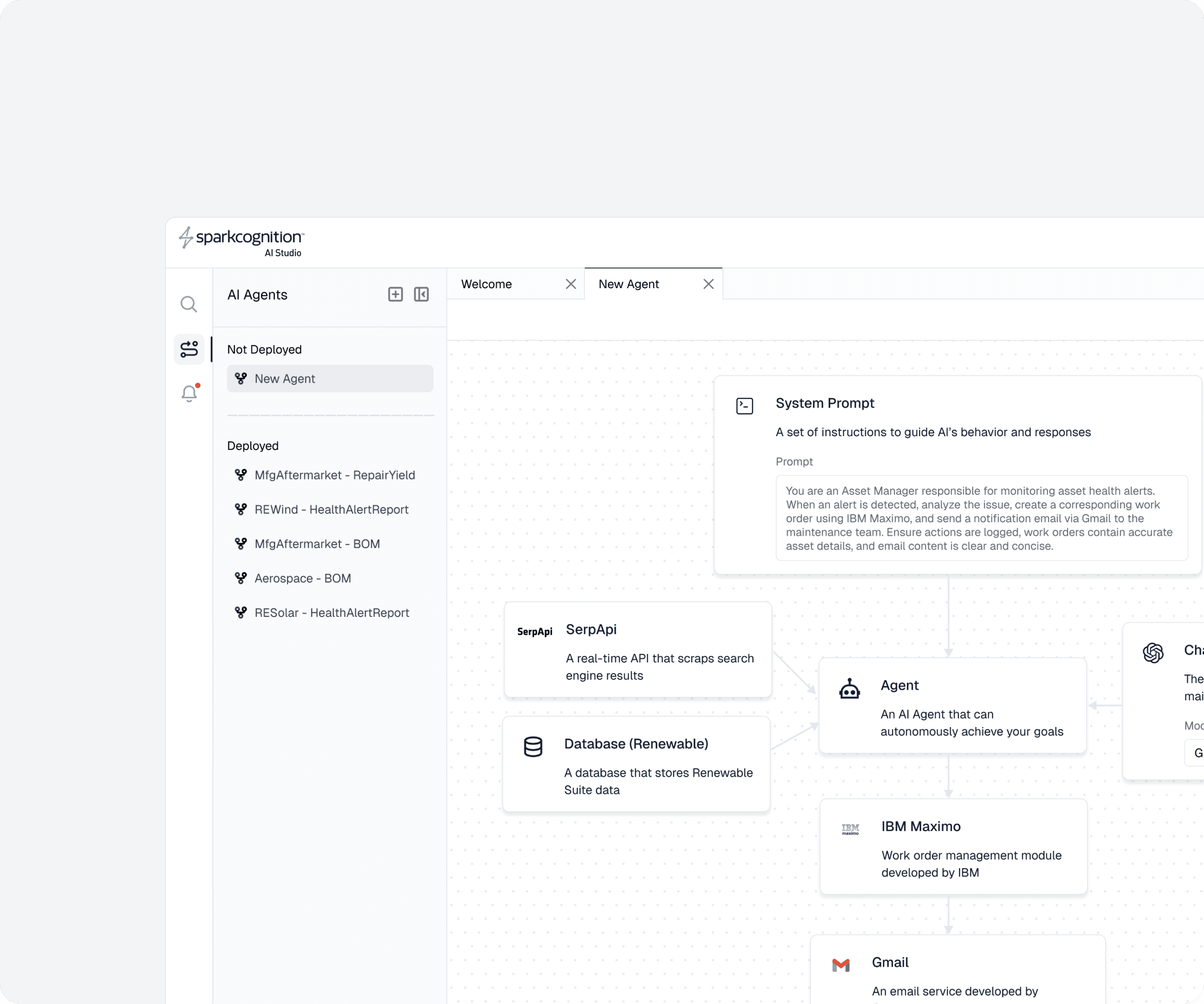Click the Deployed section heading

coord(253,446)
